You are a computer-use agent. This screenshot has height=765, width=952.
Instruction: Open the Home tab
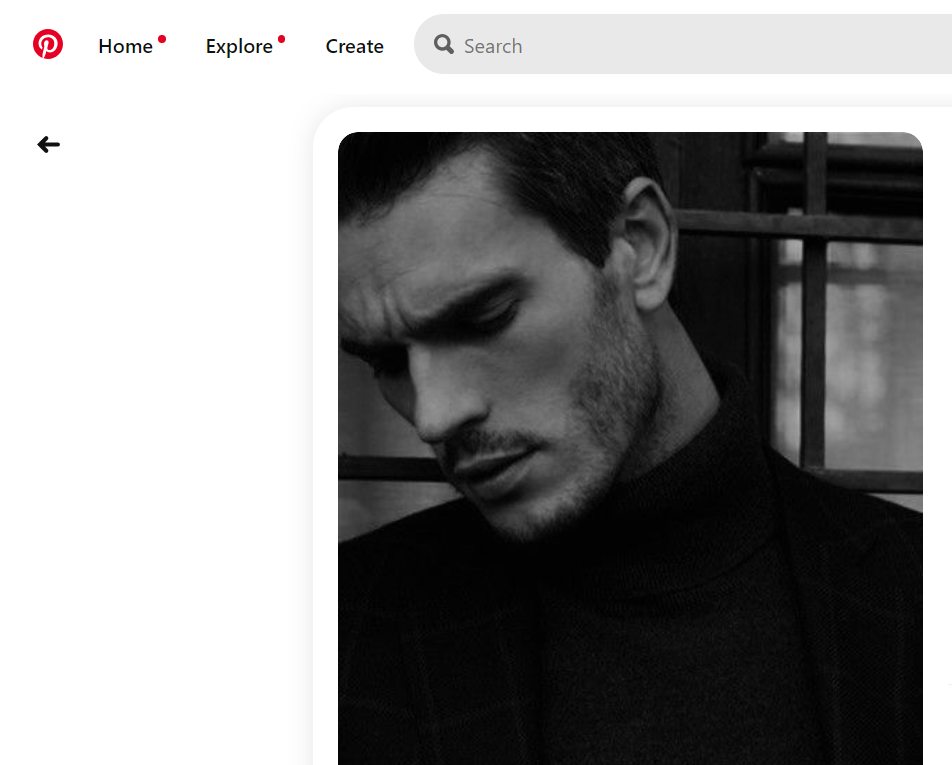coord(126,46)
